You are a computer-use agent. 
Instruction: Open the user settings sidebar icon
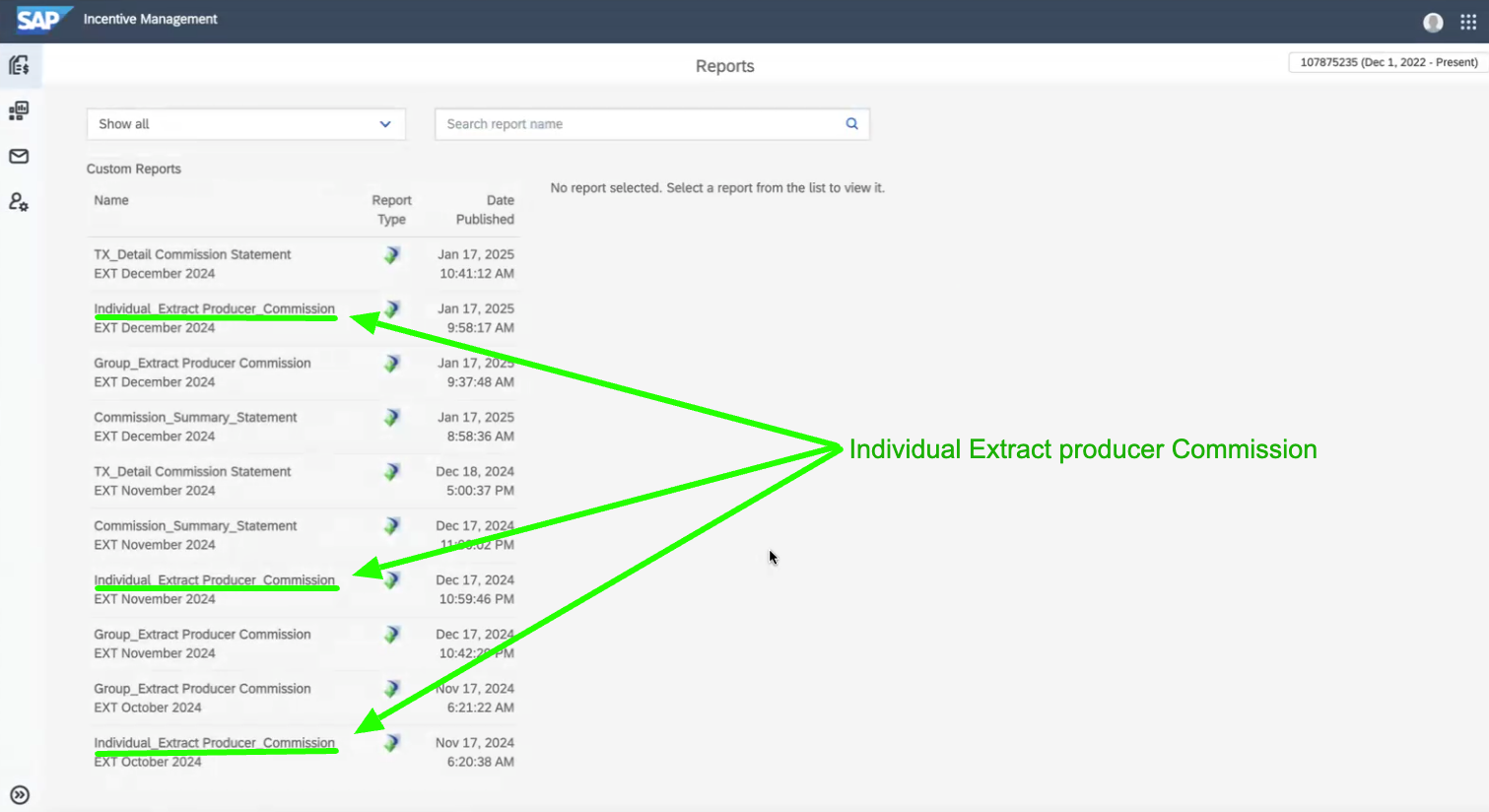(x=19, y=202)
